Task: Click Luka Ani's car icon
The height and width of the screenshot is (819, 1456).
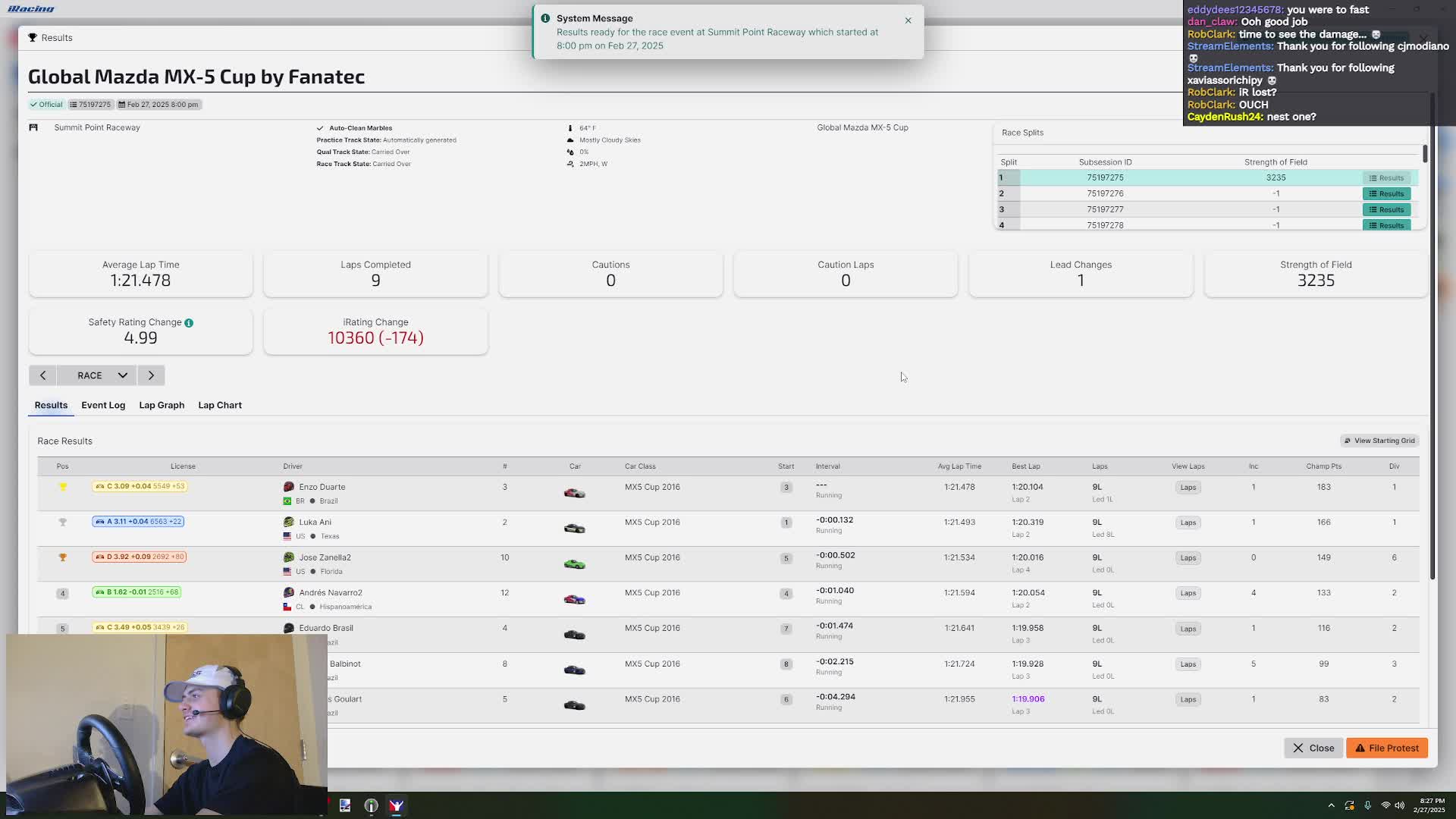Action: (x=574, y=528)
